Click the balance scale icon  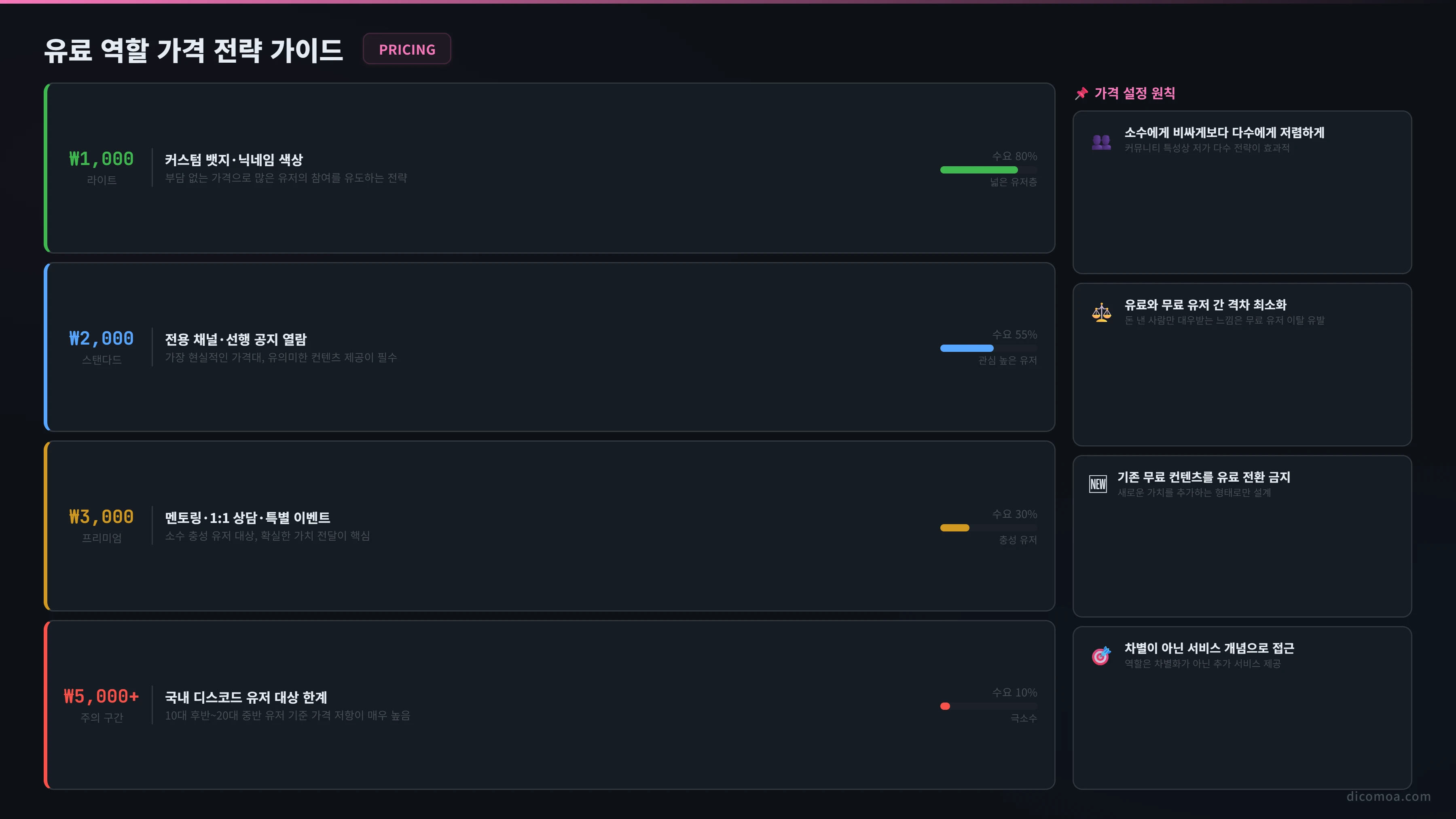click(1101, 313)
